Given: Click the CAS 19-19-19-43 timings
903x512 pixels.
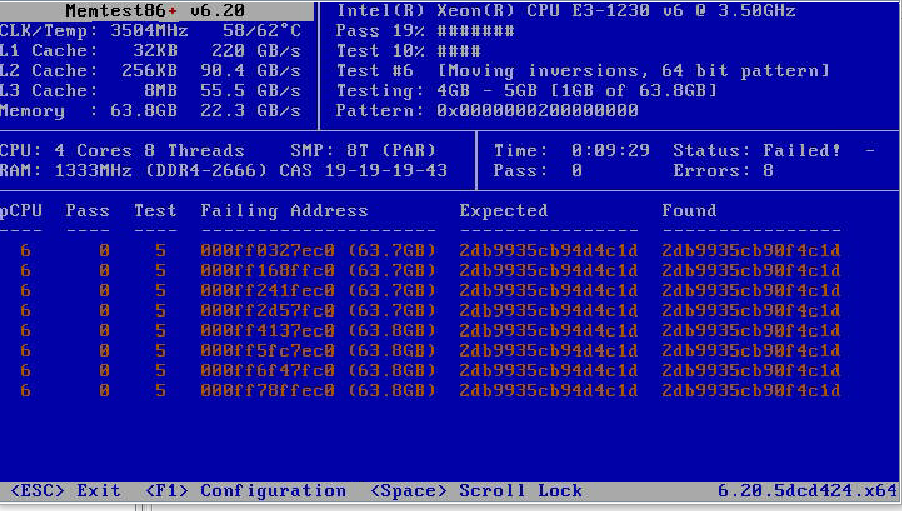Looking at the screenshot, I should click(x=363, y=170).
